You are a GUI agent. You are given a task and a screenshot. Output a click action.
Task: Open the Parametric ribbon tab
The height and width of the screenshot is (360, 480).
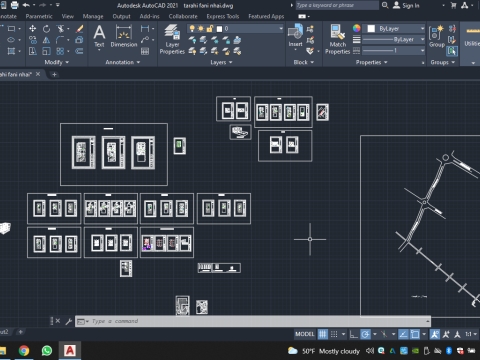point(39,16)
